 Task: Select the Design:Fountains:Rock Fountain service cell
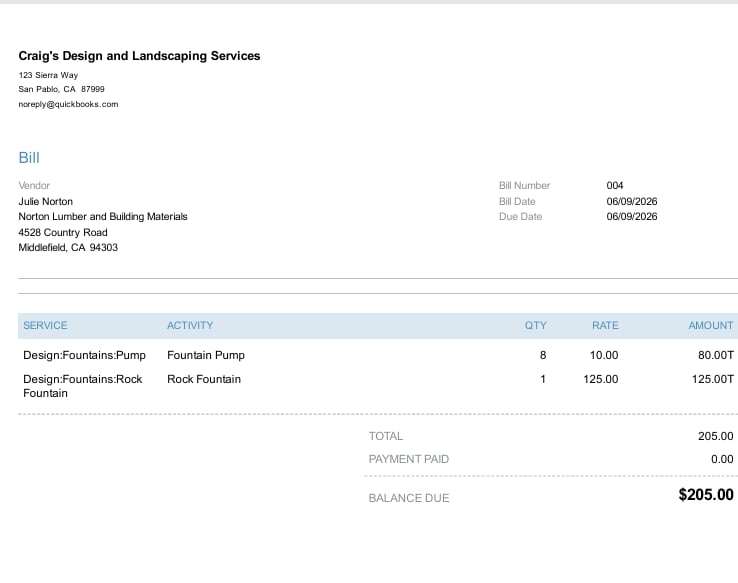pos(83,386)
